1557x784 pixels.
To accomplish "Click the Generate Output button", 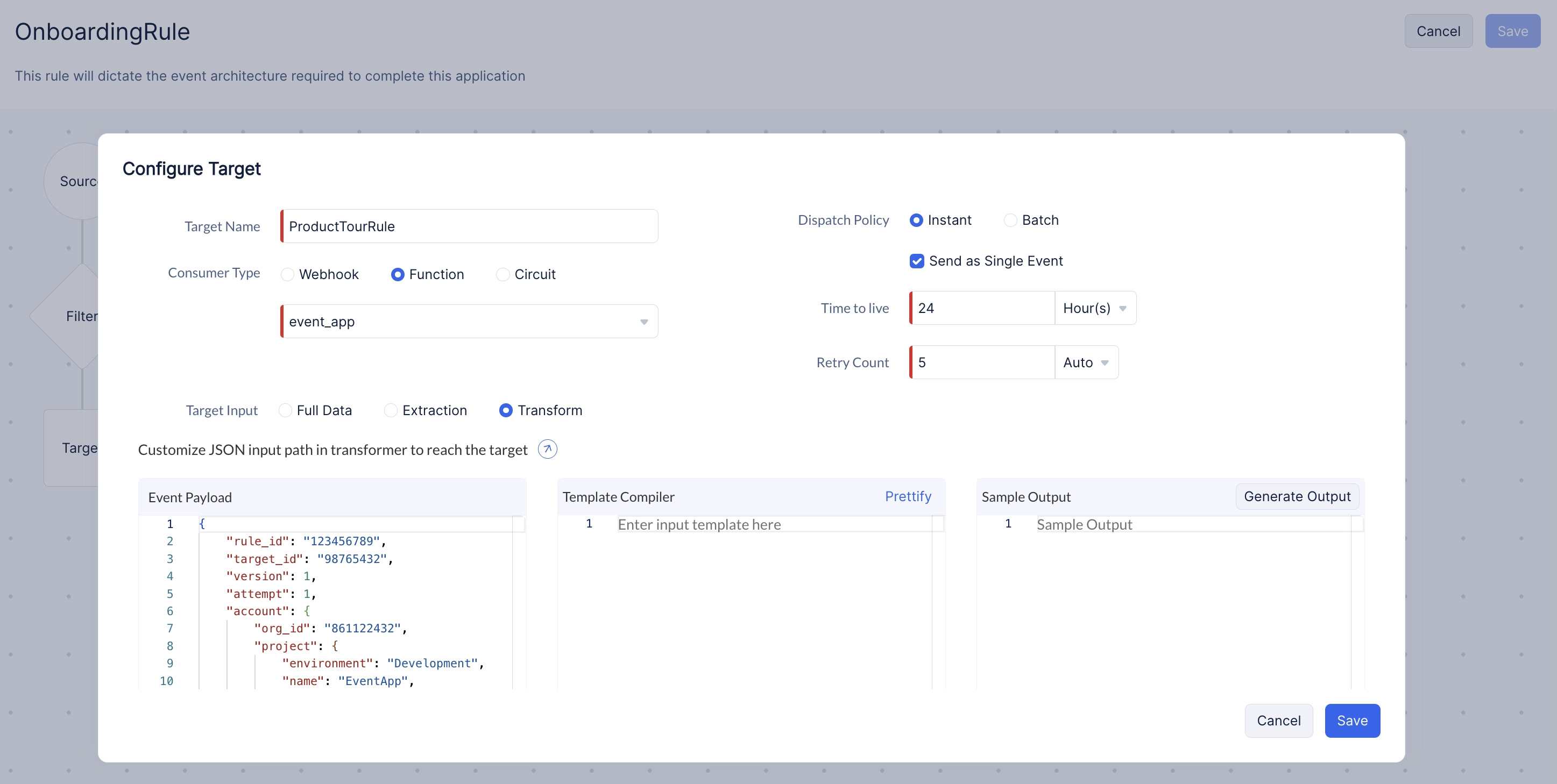I will [1297, 496].
